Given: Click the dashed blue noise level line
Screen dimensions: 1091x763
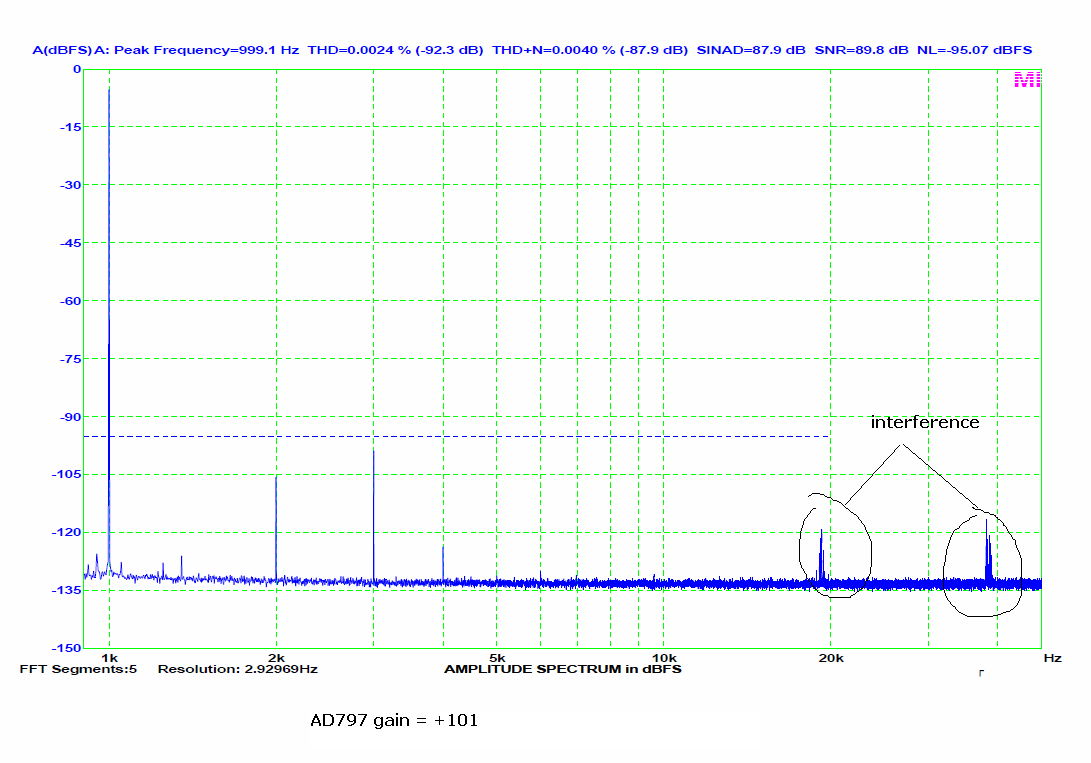Looking at the screenshot, I should click(x=456, y=437).
